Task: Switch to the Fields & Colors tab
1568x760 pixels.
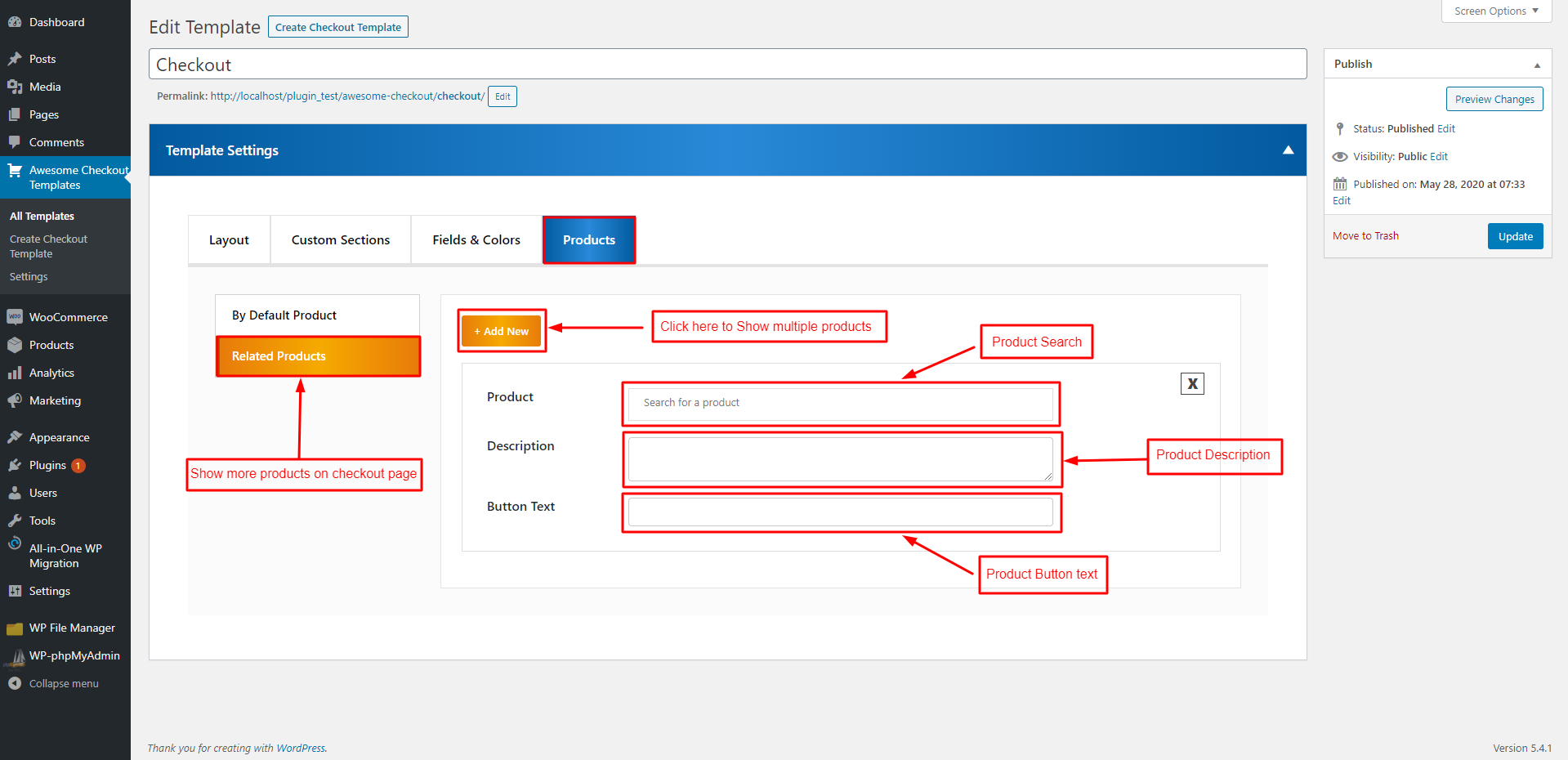Action: [x=476, y=239]
